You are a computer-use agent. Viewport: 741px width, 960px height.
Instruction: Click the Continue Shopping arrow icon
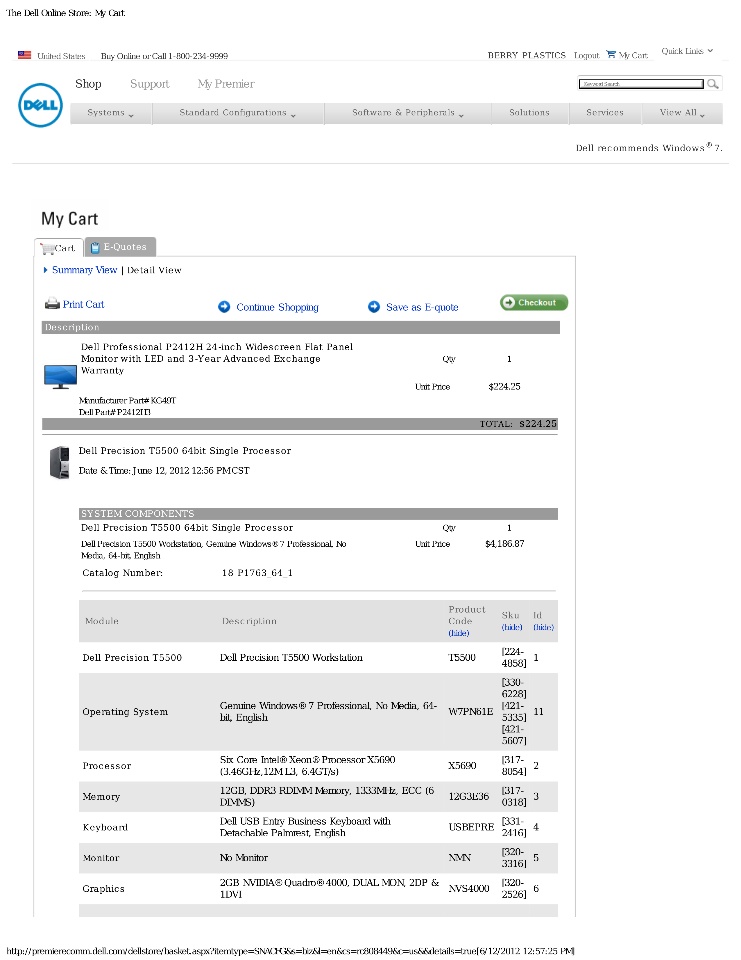tap(224, 307)
